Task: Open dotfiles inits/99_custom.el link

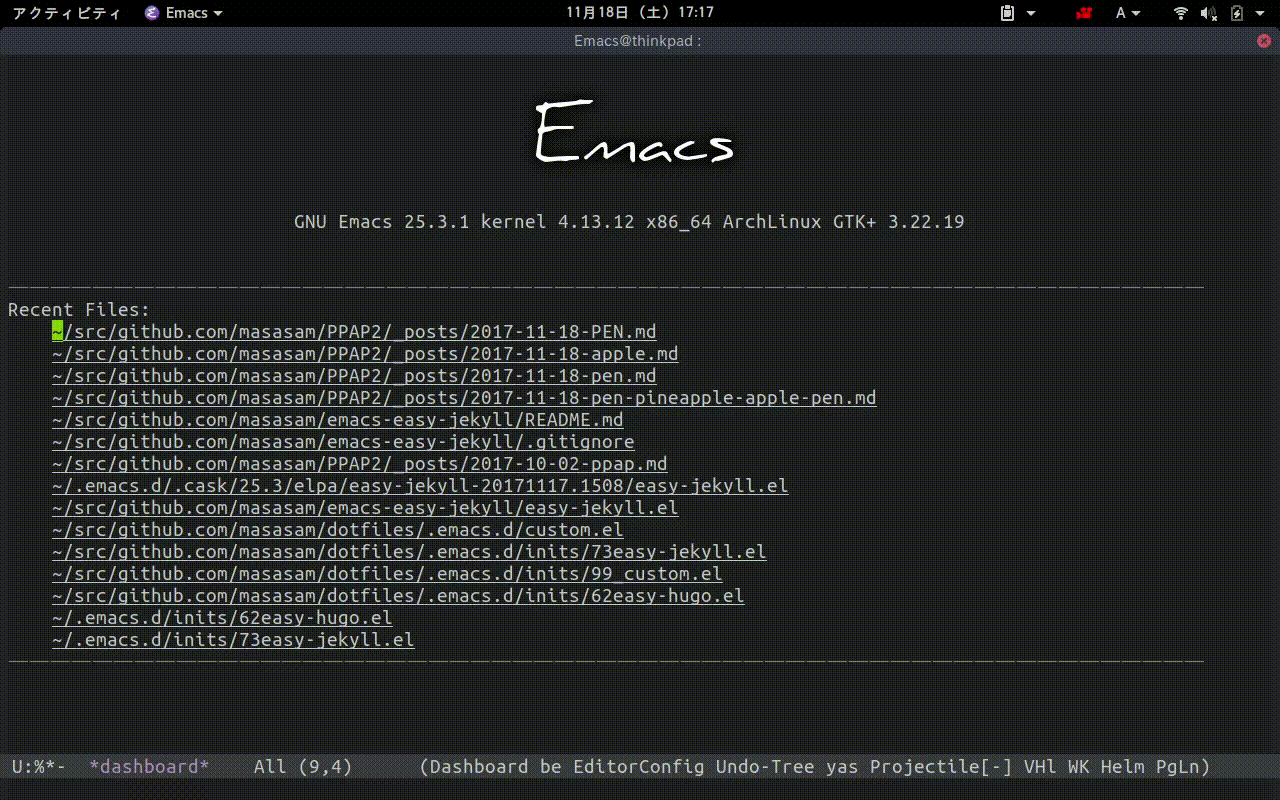Action: pos(387,574)
